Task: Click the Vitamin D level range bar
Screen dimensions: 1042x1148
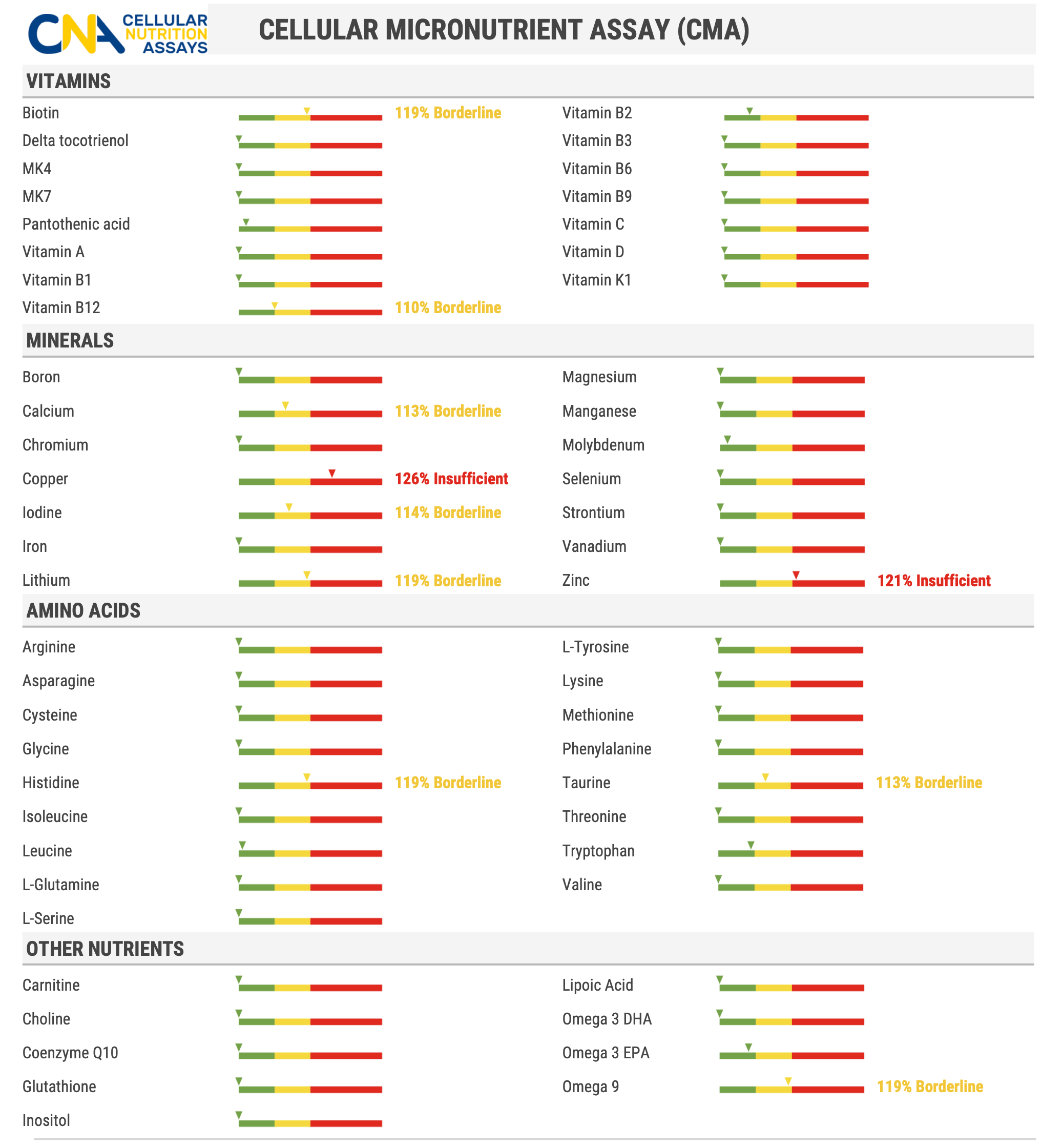Action: (796, 257)
